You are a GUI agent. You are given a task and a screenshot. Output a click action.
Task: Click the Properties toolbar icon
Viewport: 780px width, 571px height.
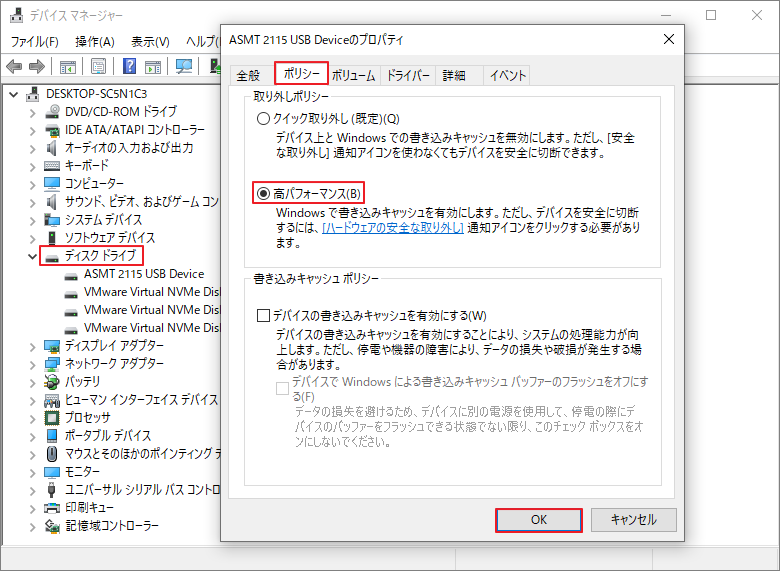pyautogui.click(x=98, y=66)
